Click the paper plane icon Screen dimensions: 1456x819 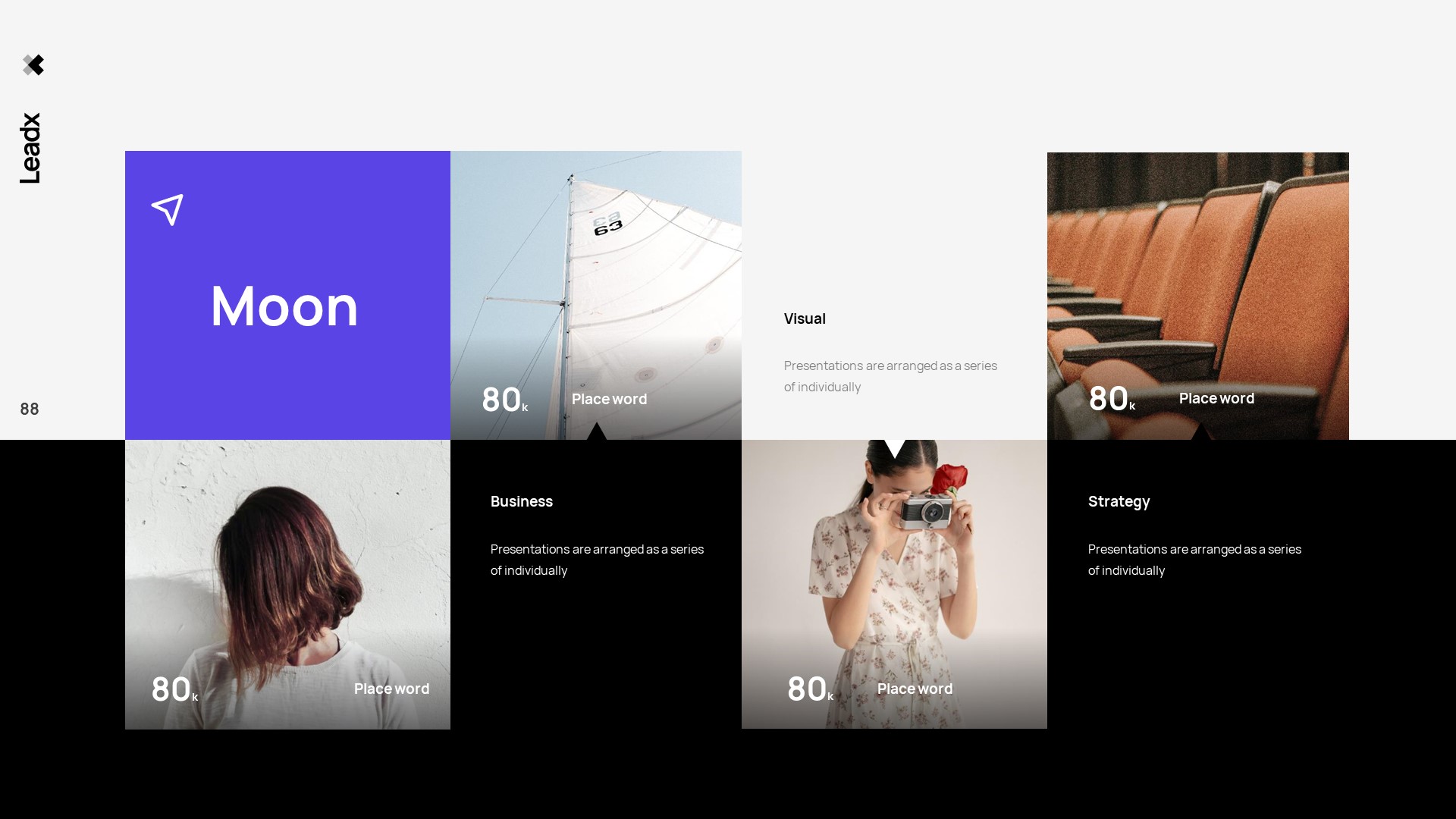coord(168,209)
